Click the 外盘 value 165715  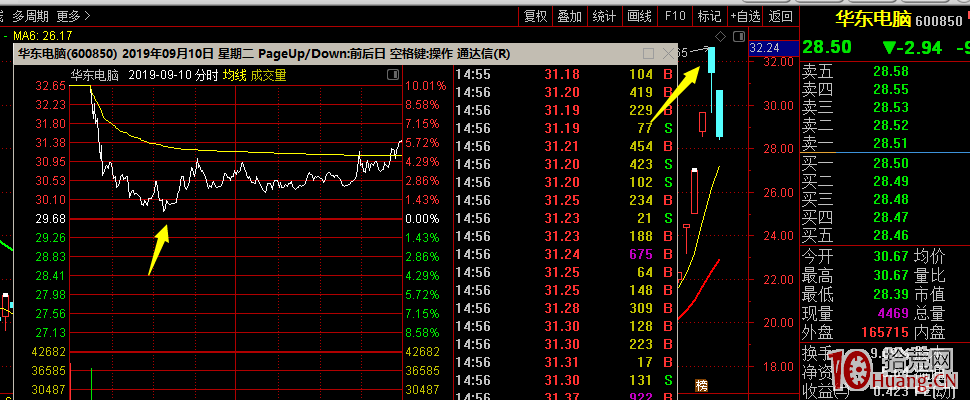coord(885,333)
